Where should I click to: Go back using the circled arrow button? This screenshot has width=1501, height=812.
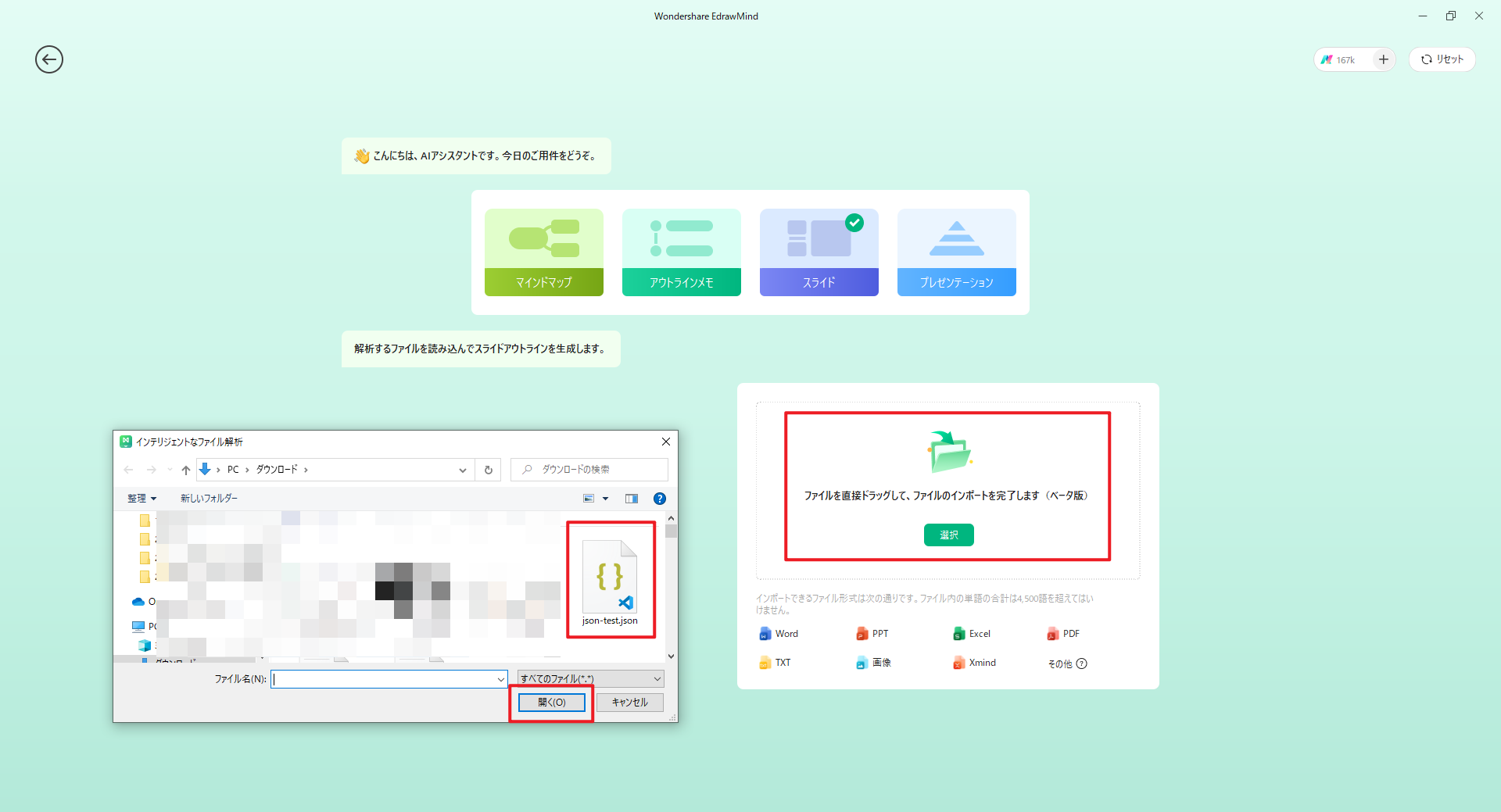pyautogui.click(x=49, y=59)
